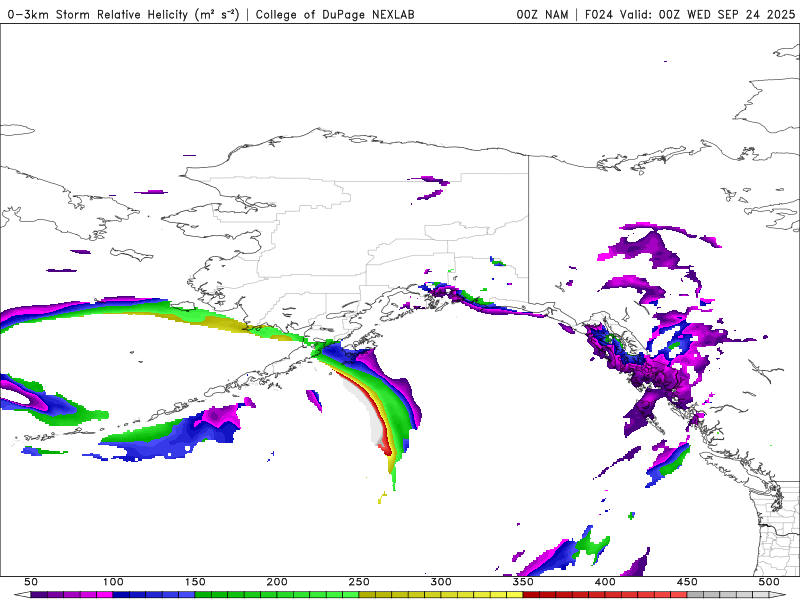The height and width of the screenshot is (600, 800).
Task: Click the '50' color bar label
Action: click(x=31, y=582)
